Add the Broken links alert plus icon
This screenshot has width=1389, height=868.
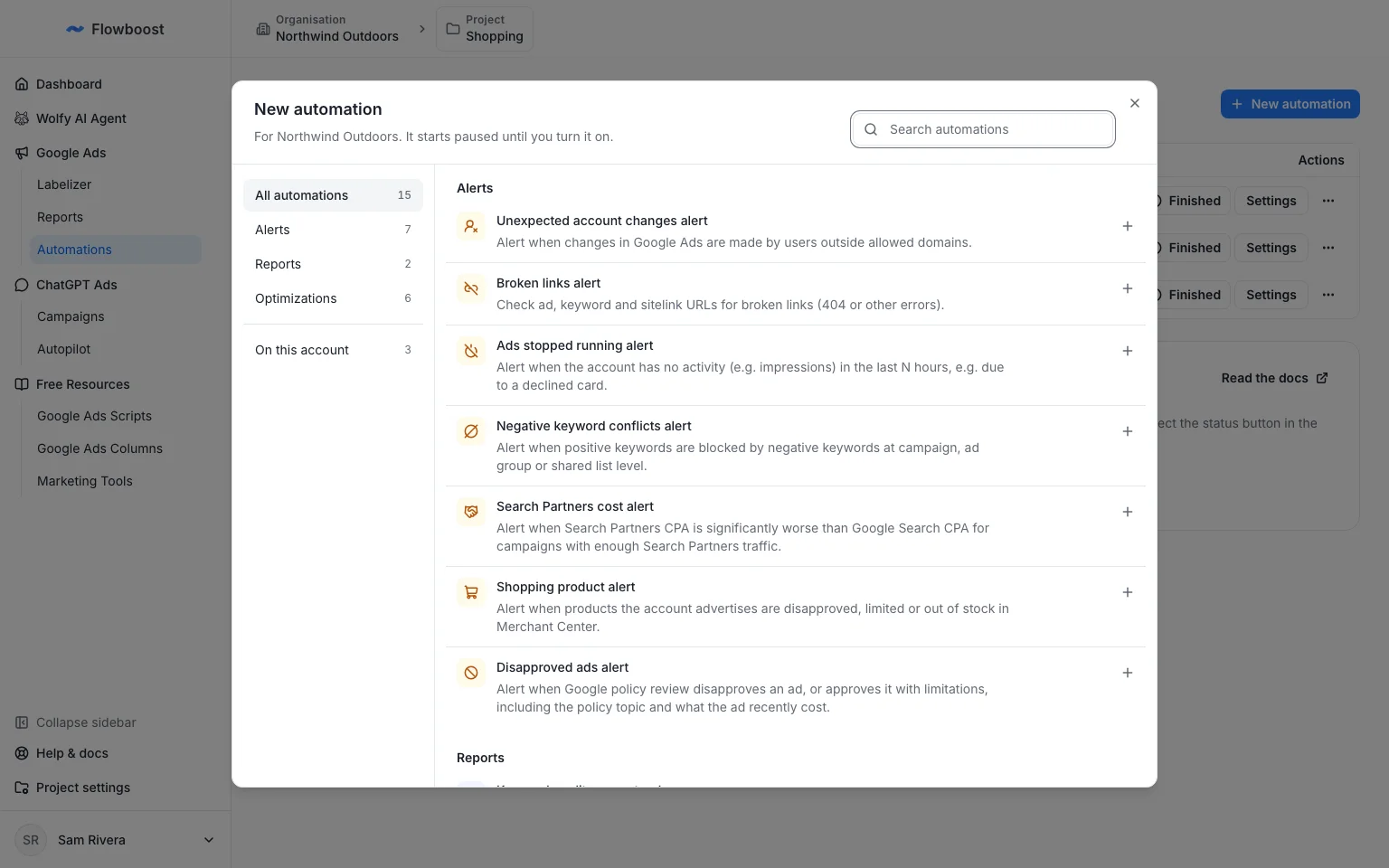(x=1128, y=288)
